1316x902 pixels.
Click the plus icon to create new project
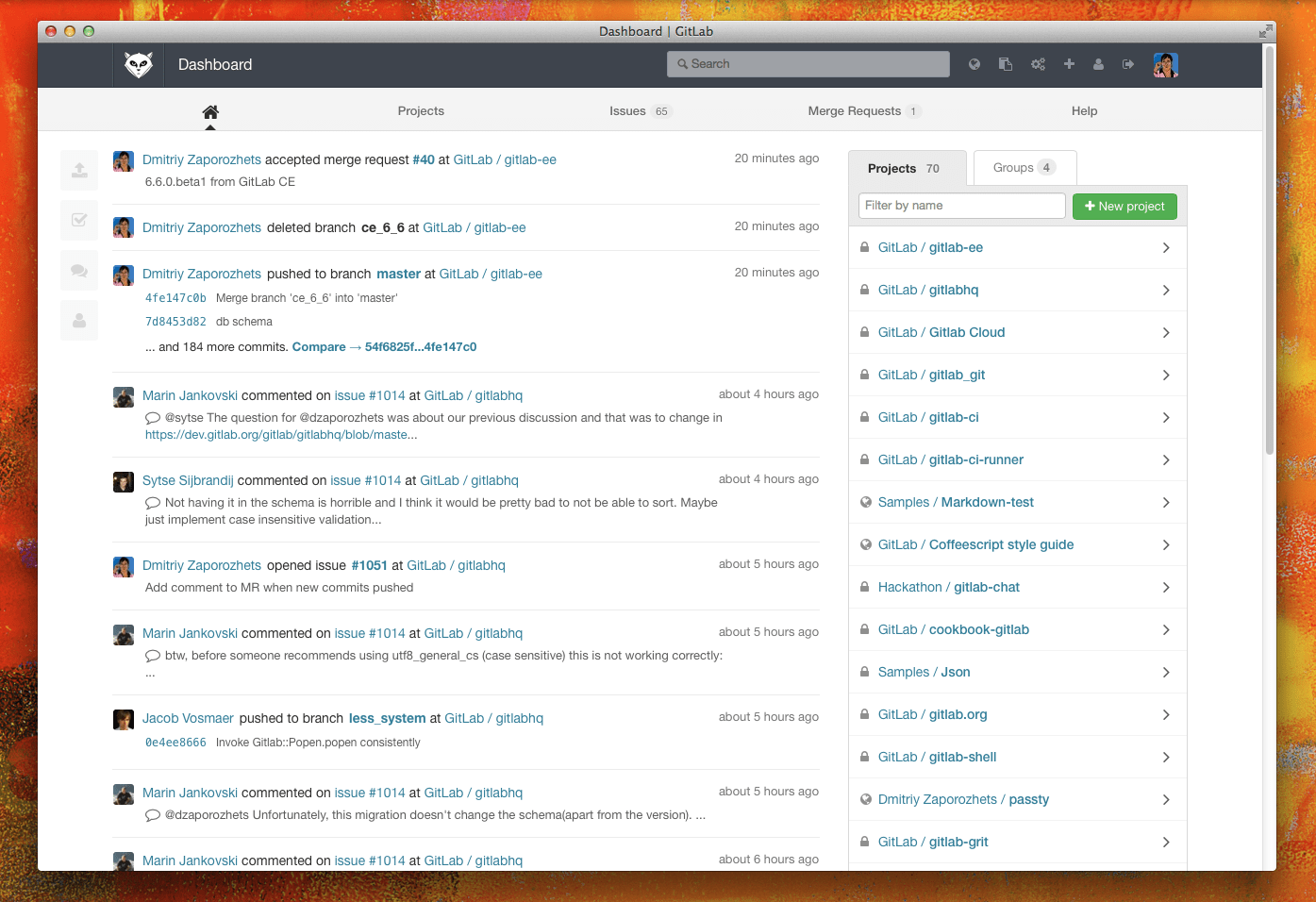[x=1069, y=64]
